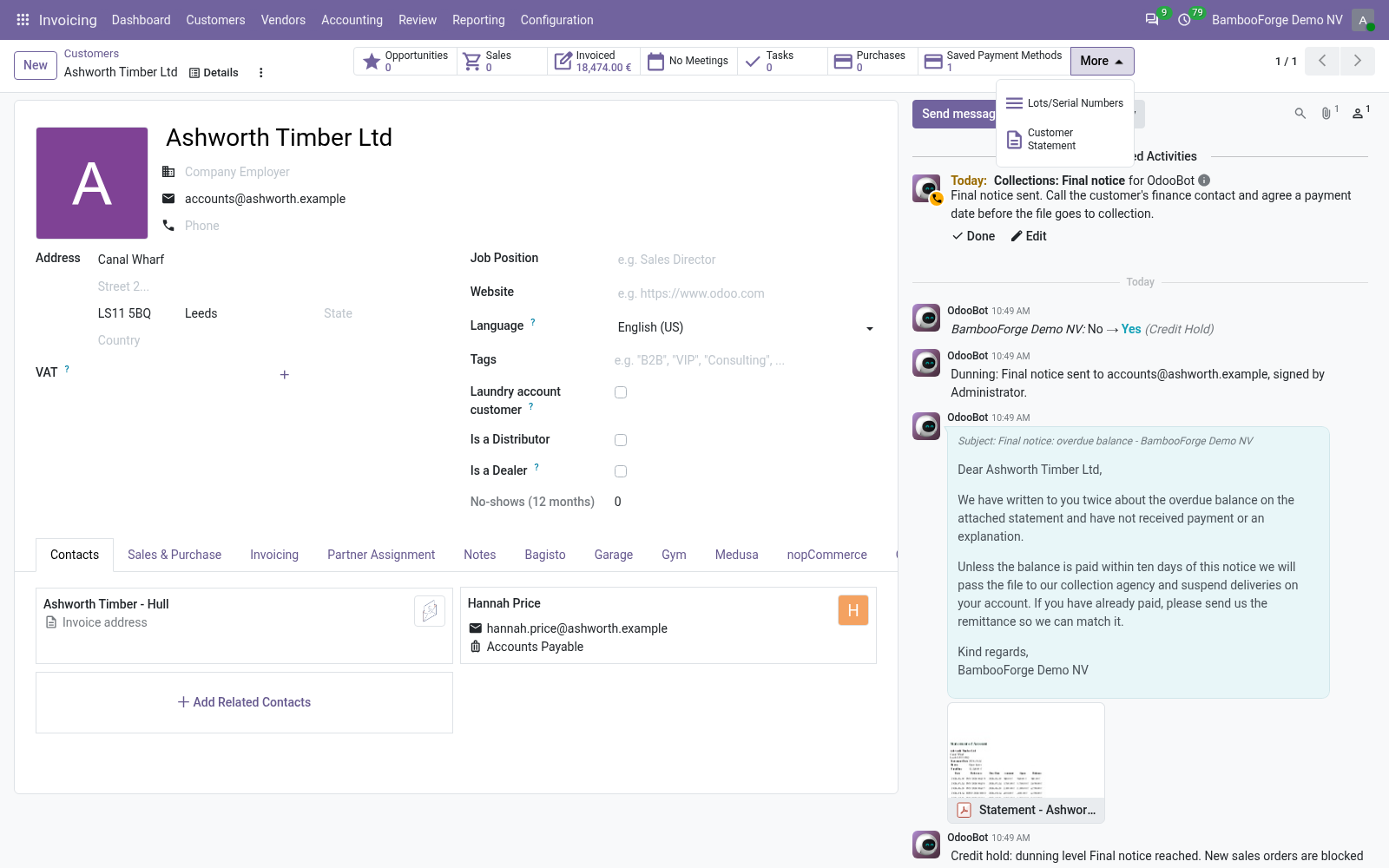Open the activities clock icon

(x=1184, y=20)
